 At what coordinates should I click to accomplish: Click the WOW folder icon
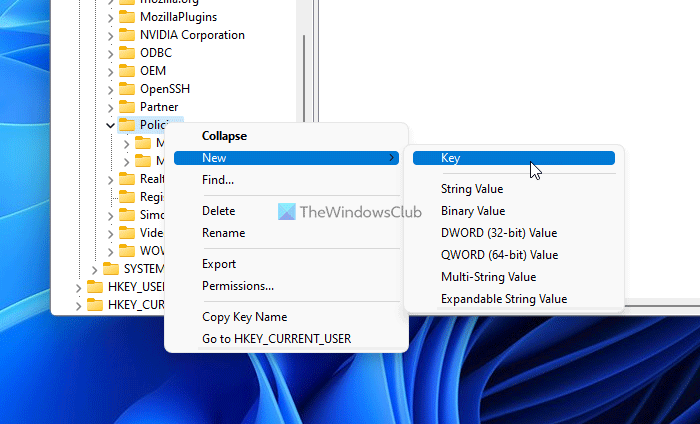click(127, 251)
